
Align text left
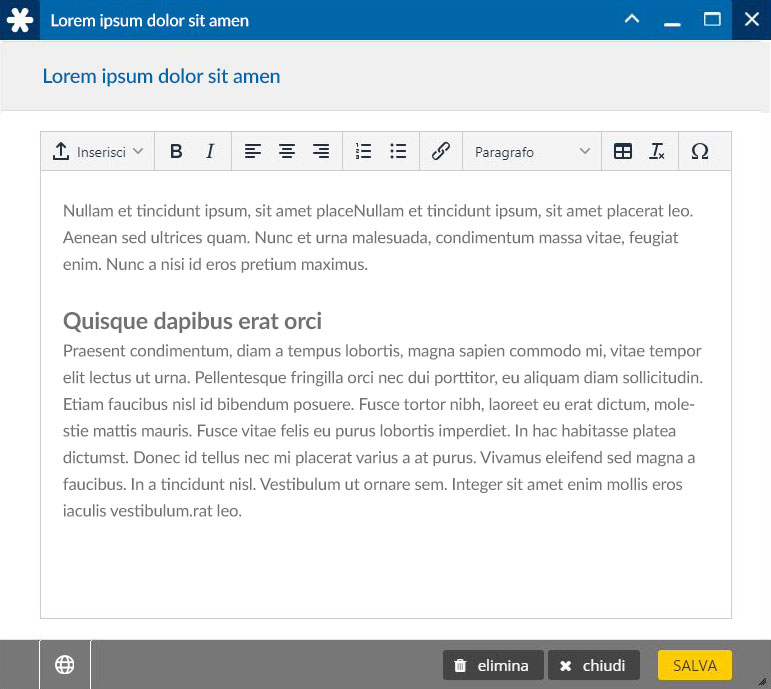point(253,151)
